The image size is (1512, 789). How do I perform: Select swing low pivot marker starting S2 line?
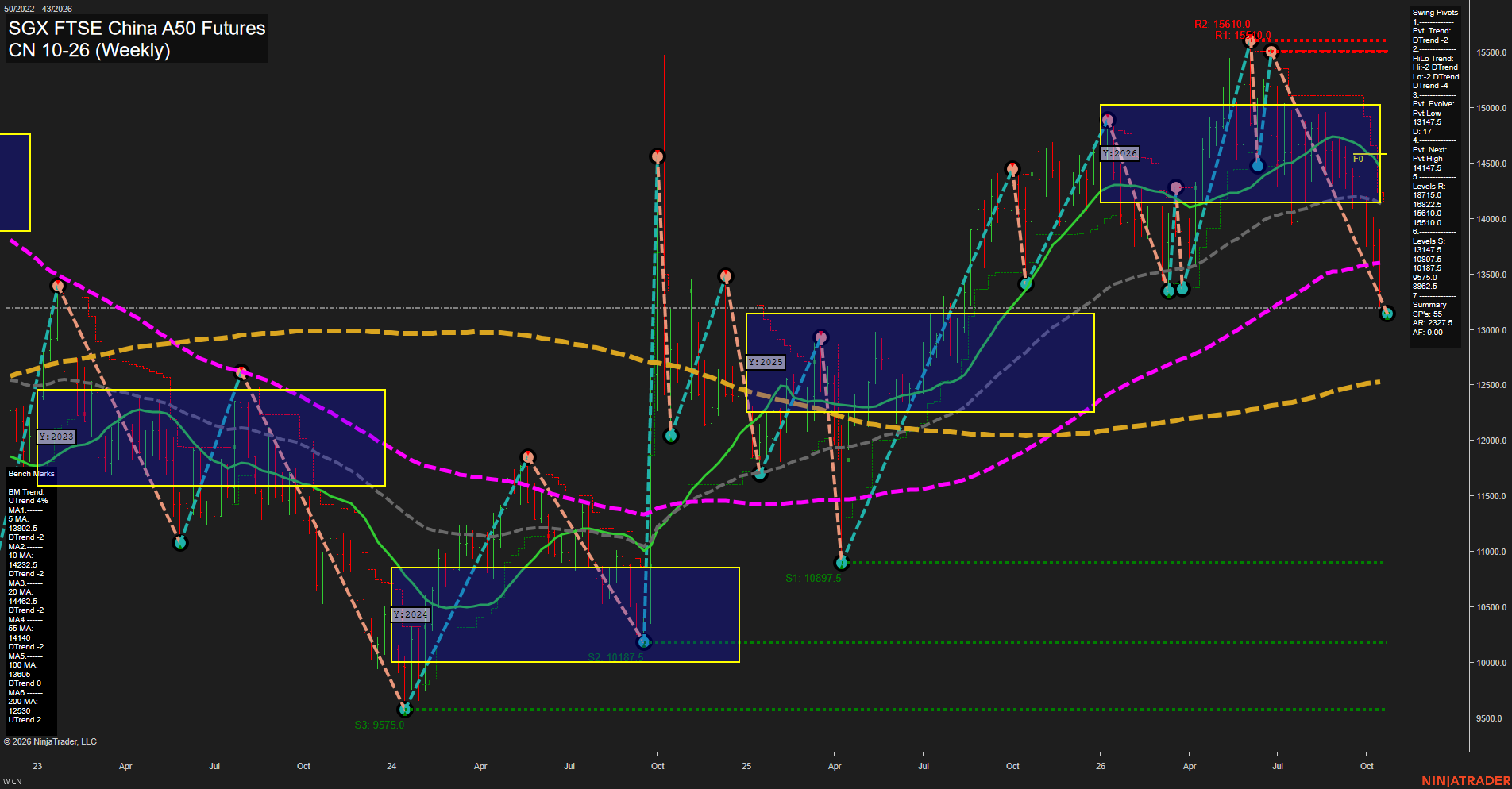pyautogui.click(x=644, y=641)
